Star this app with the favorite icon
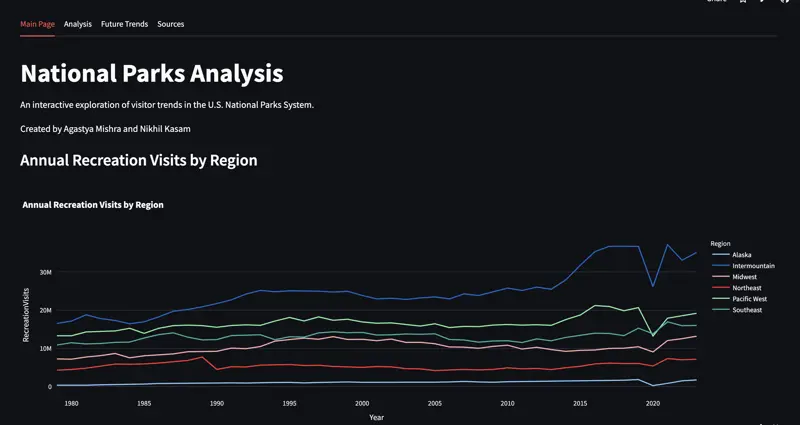The height and width of the screenshot is (425, 800). 743,2
